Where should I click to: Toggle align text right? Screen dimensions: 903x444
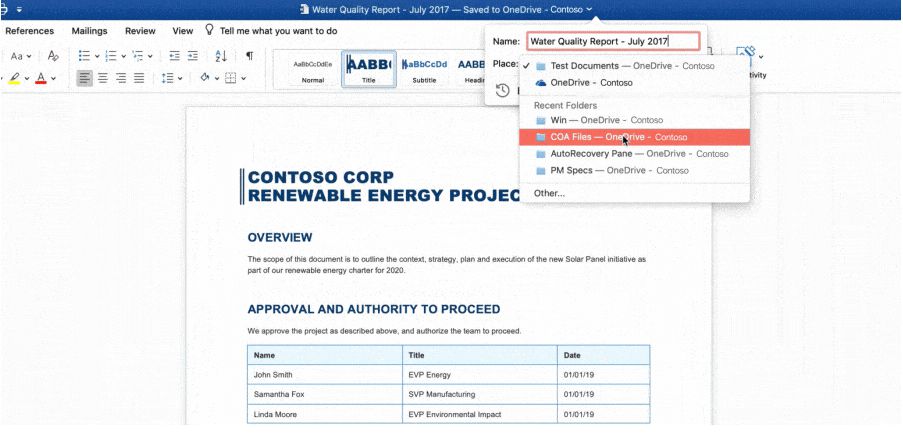121,78
